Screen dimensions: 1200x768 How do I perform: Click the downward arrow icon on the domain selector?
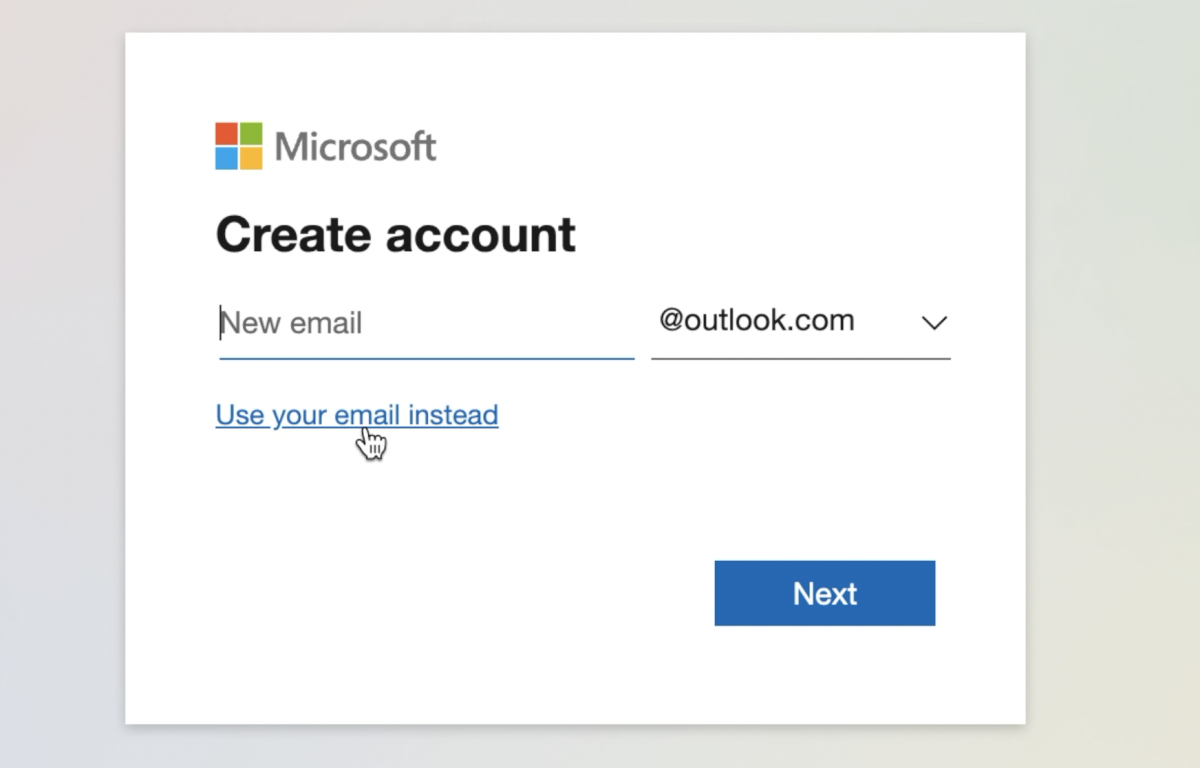pyautogui.click(x=934, y=322)
